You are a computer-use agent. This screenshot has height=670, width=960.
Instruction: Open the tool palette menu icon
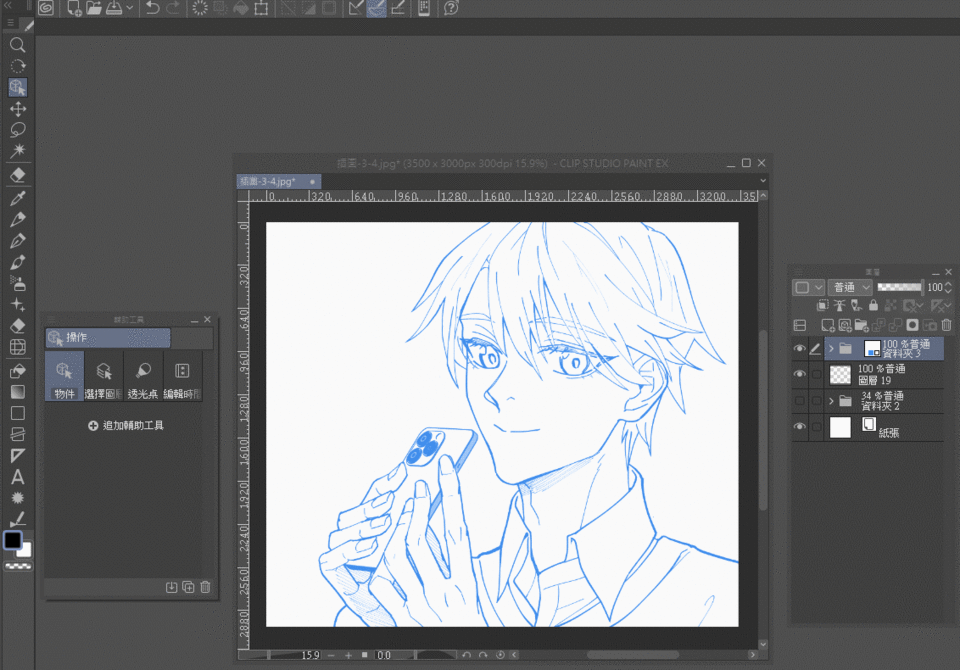10,23
